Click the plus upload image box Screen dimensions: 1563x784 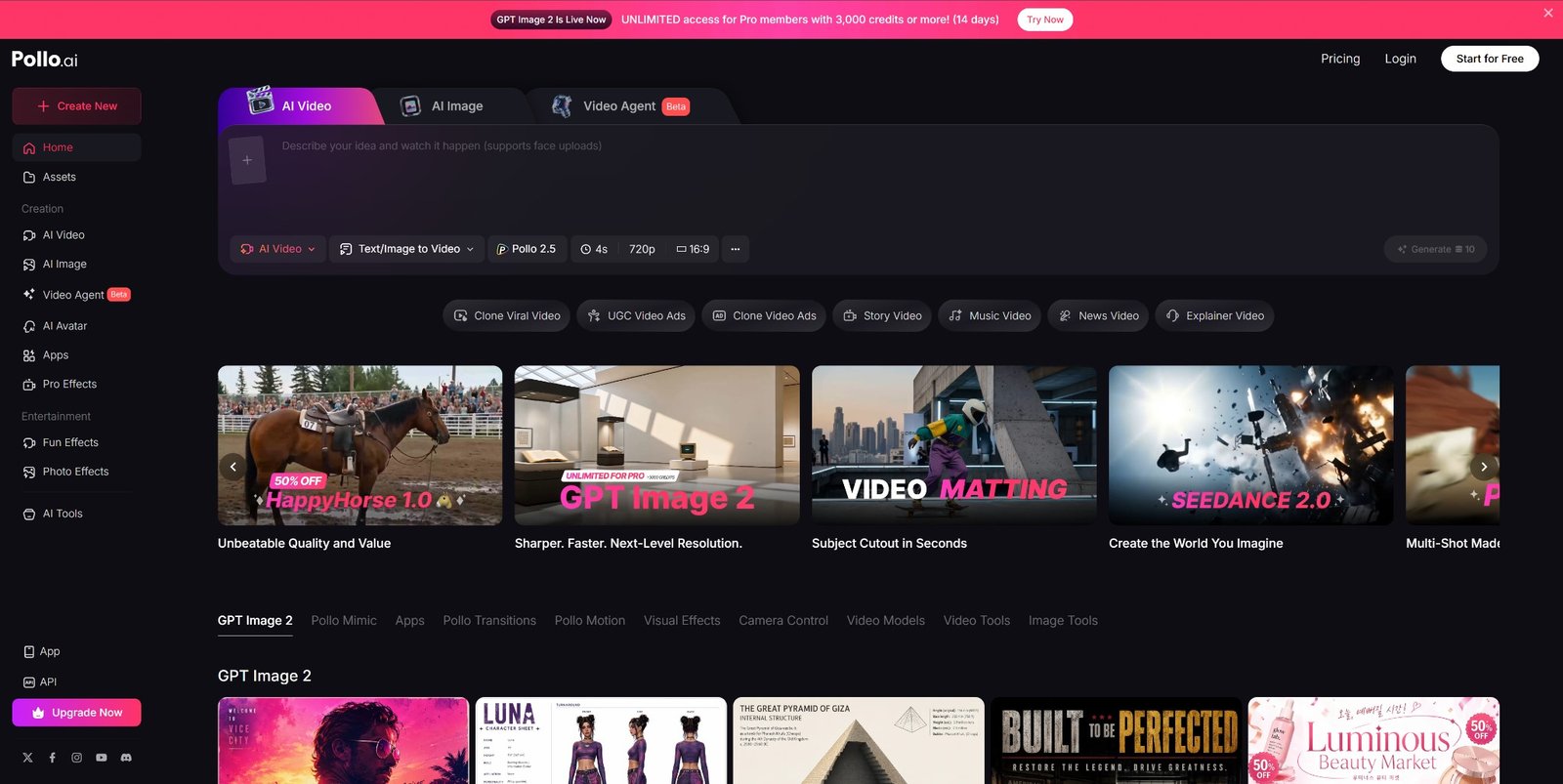tap(247, 160)
